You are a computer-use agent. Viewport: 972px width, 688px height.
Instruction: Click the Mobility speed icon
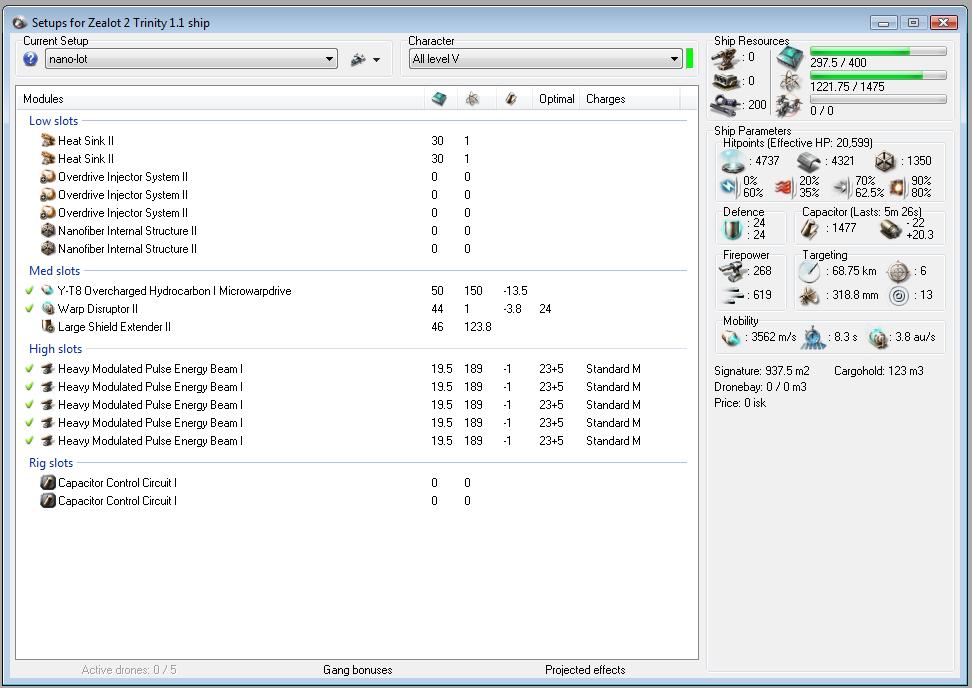click(x=731, y=338)
